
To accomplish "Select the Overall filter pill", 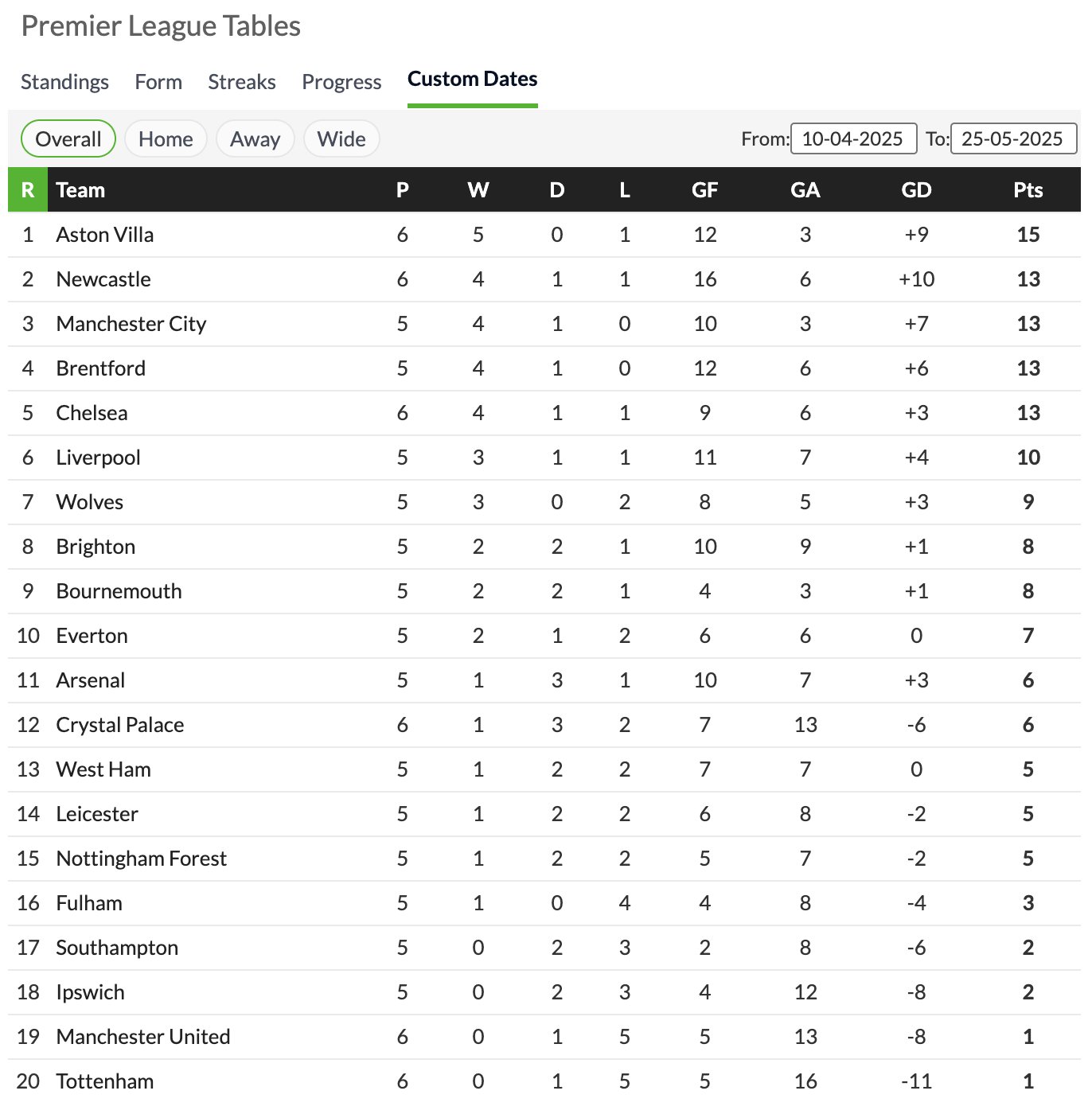I will pos(68,139).
